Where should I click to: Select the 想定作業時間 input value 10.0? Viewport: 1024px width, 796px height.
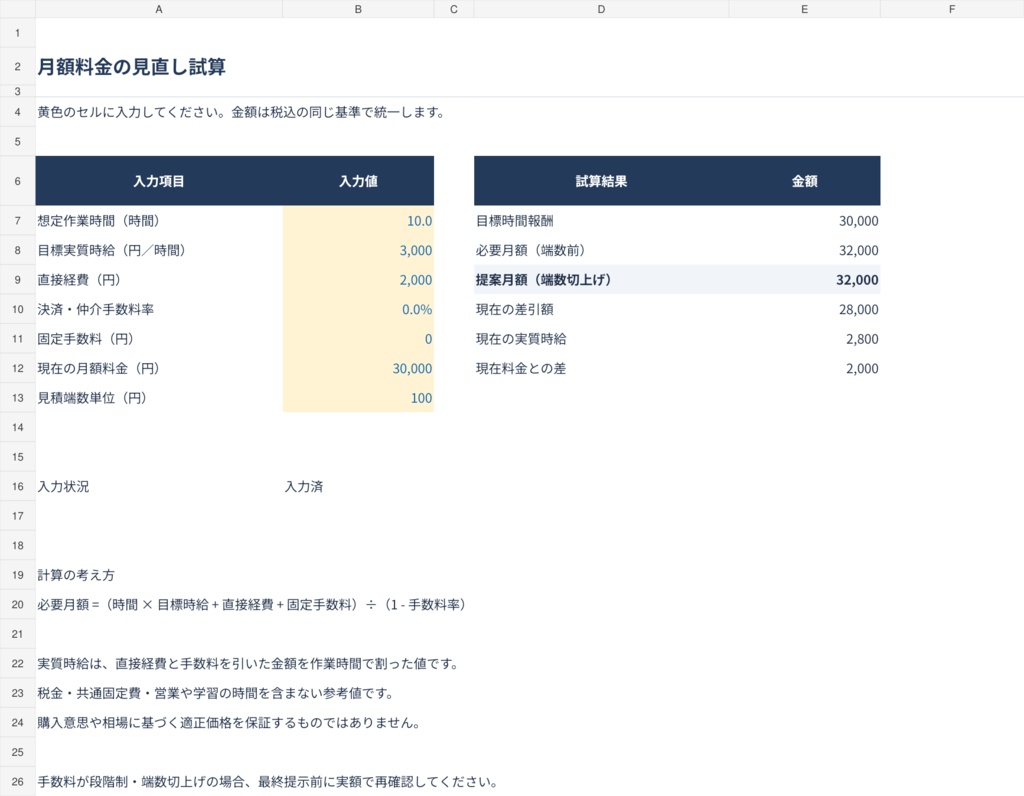pos(358,221)
